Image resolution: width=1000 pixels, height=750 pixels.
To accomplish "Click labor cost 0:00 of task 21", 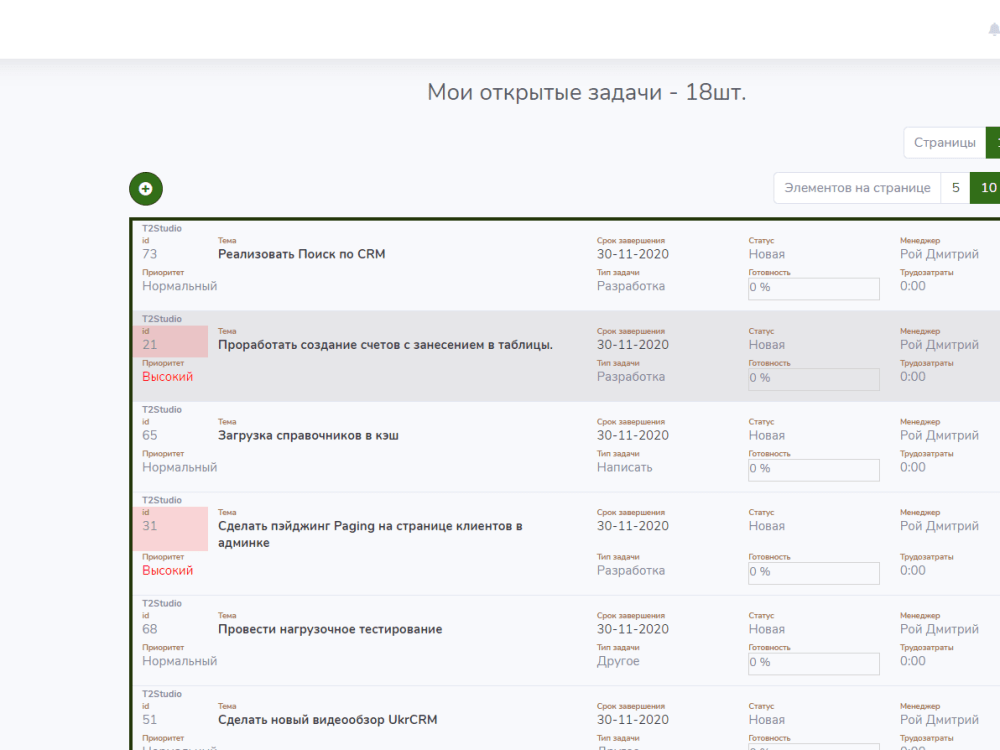I will coord(913,377).
